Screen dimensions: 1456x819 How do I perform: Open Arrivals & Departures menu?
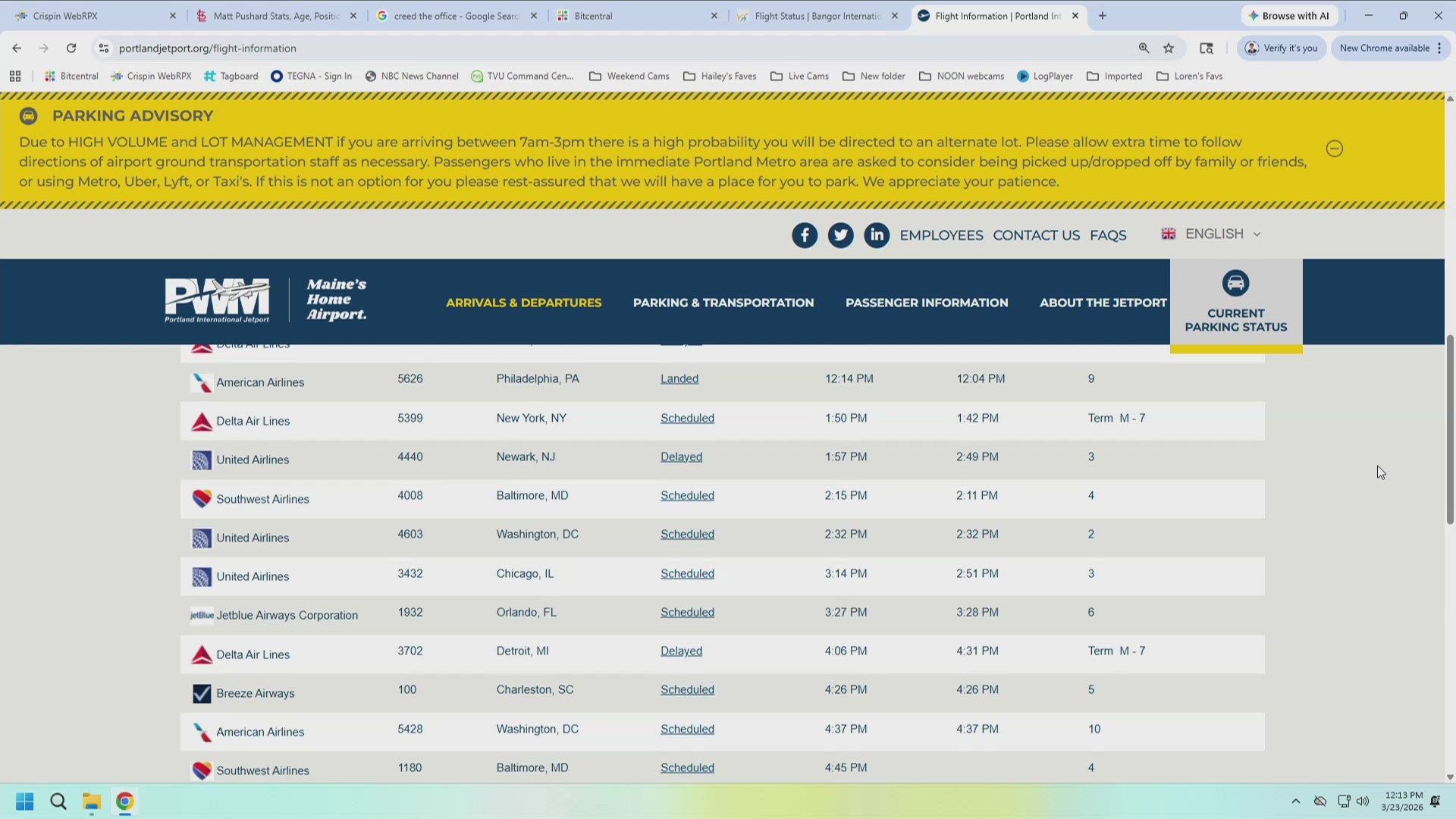(x=523, y=303)
